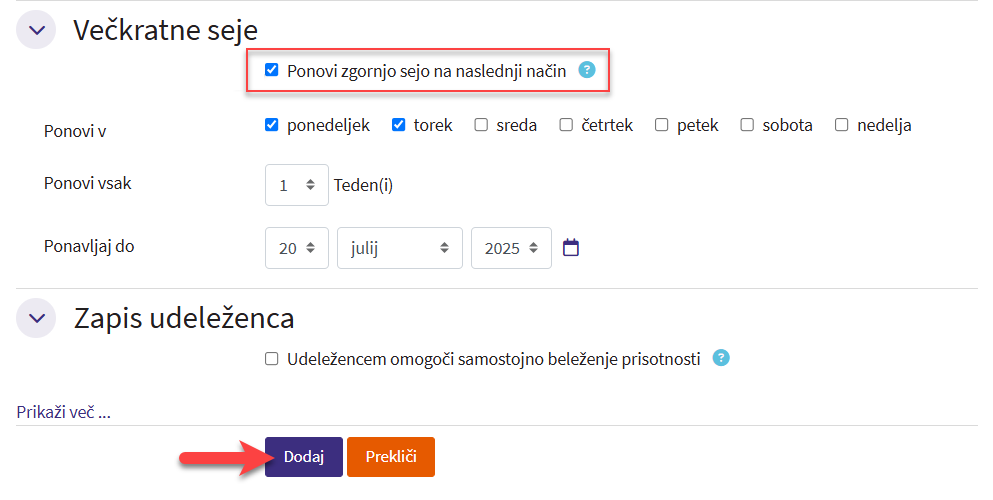Enable the nedelja checkbox
The height and width of the screenshot is (500, 993).
(x=841, y=125)
